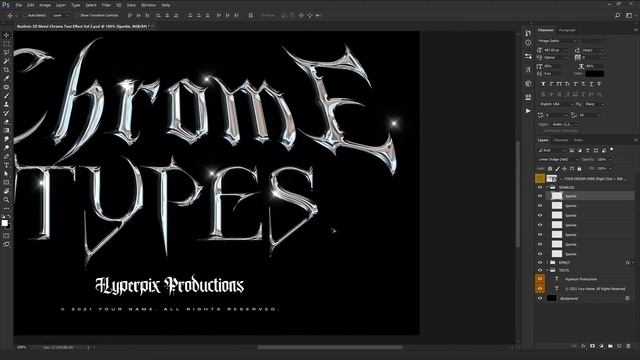
Task: Open the search magnifier in options bar
Action: (618, 16)
